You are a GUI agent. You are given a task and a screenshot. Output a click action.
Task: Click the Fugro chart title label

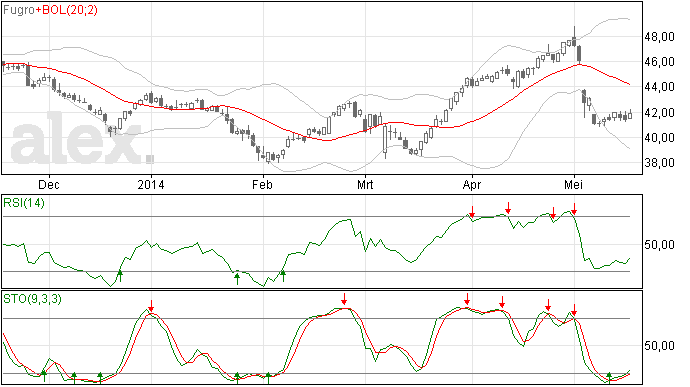18,10
